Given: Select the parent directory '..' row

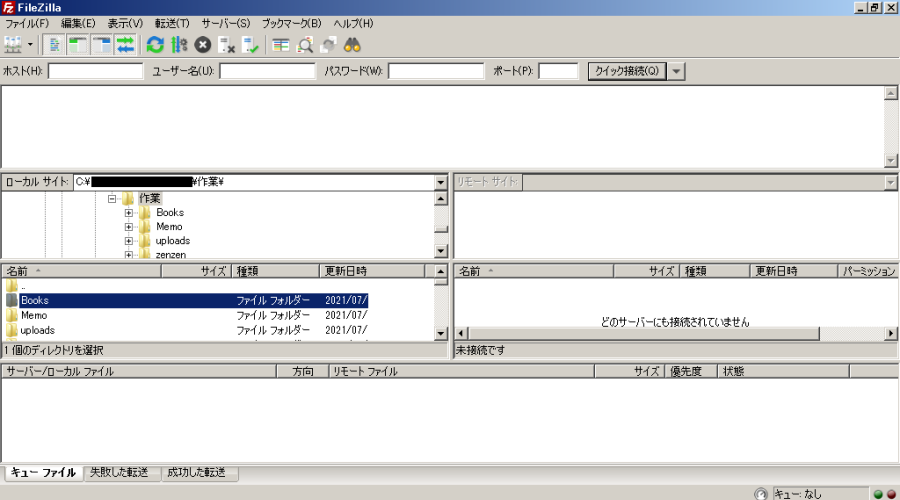Looking at the screenshot, I should coord(218,286).
